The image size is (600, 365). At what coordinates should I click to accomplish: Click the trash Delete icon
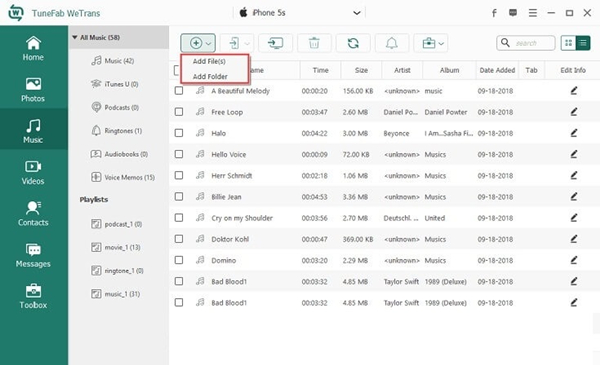tap(314, 43)
